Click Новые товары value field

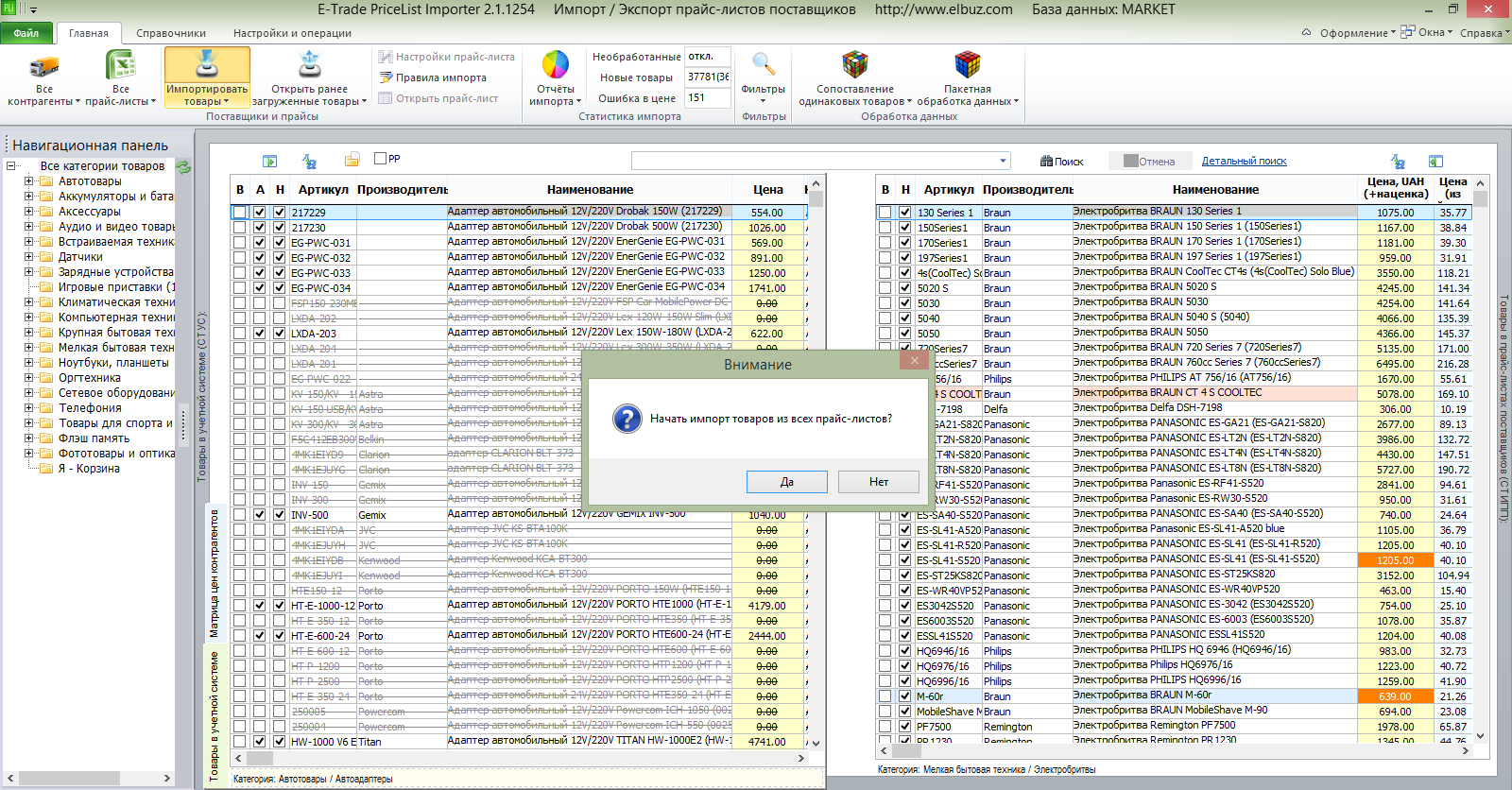tap(708, 77)
